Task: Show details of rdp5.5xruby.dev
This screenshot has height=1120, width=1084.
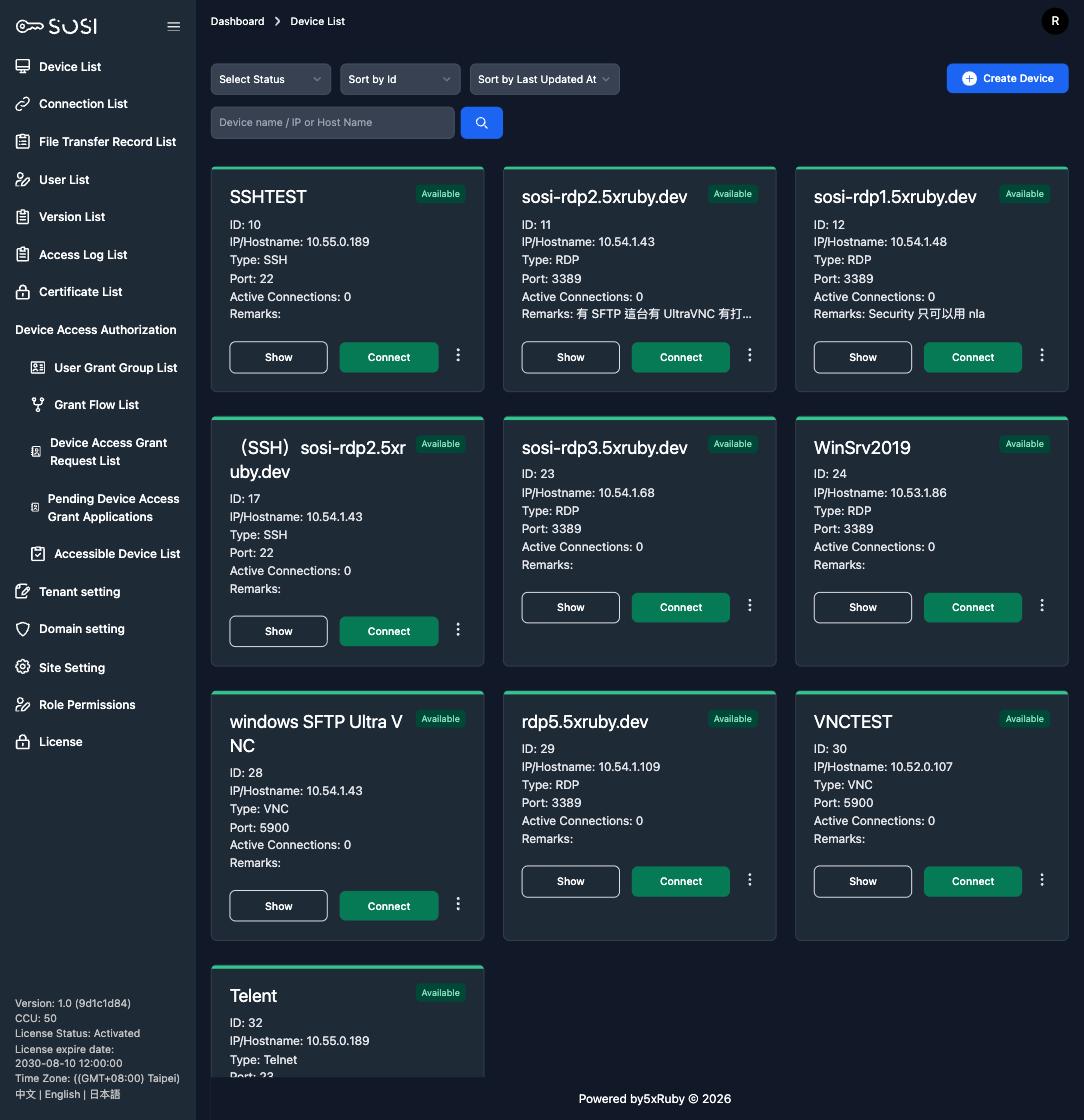Action: point(571,881)
